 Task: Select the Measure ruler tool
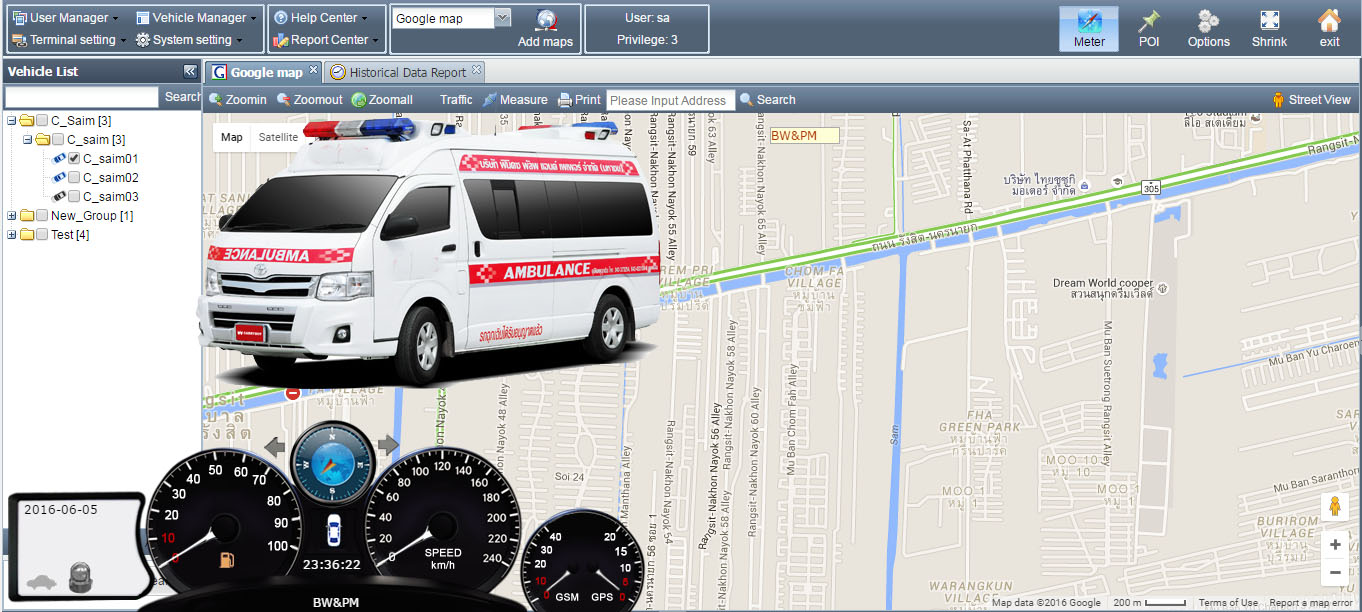(515, 100)
